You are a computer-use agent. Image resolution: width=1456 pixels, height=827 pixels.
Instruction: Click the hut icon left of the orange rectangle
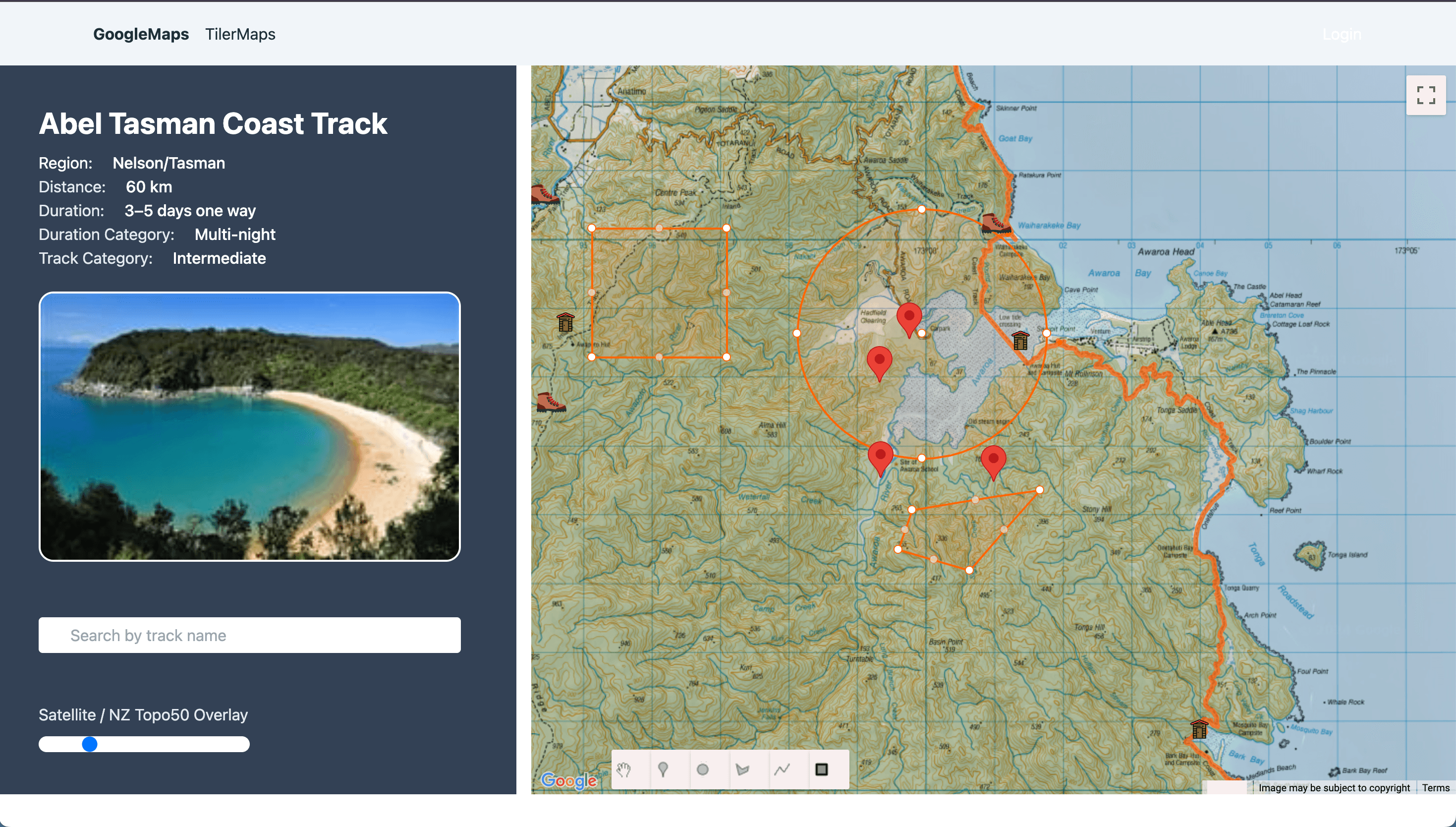(x=565, y=322)
